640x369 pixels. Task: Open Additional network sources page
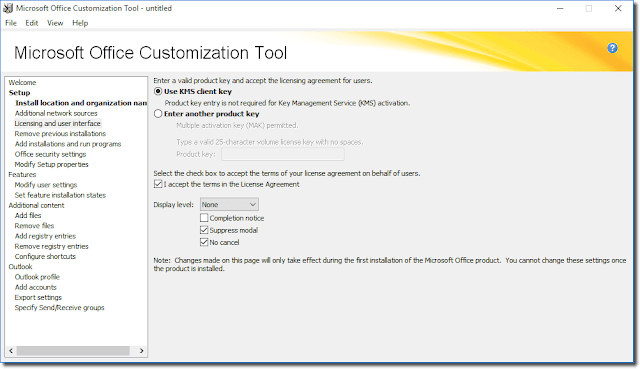56,113
